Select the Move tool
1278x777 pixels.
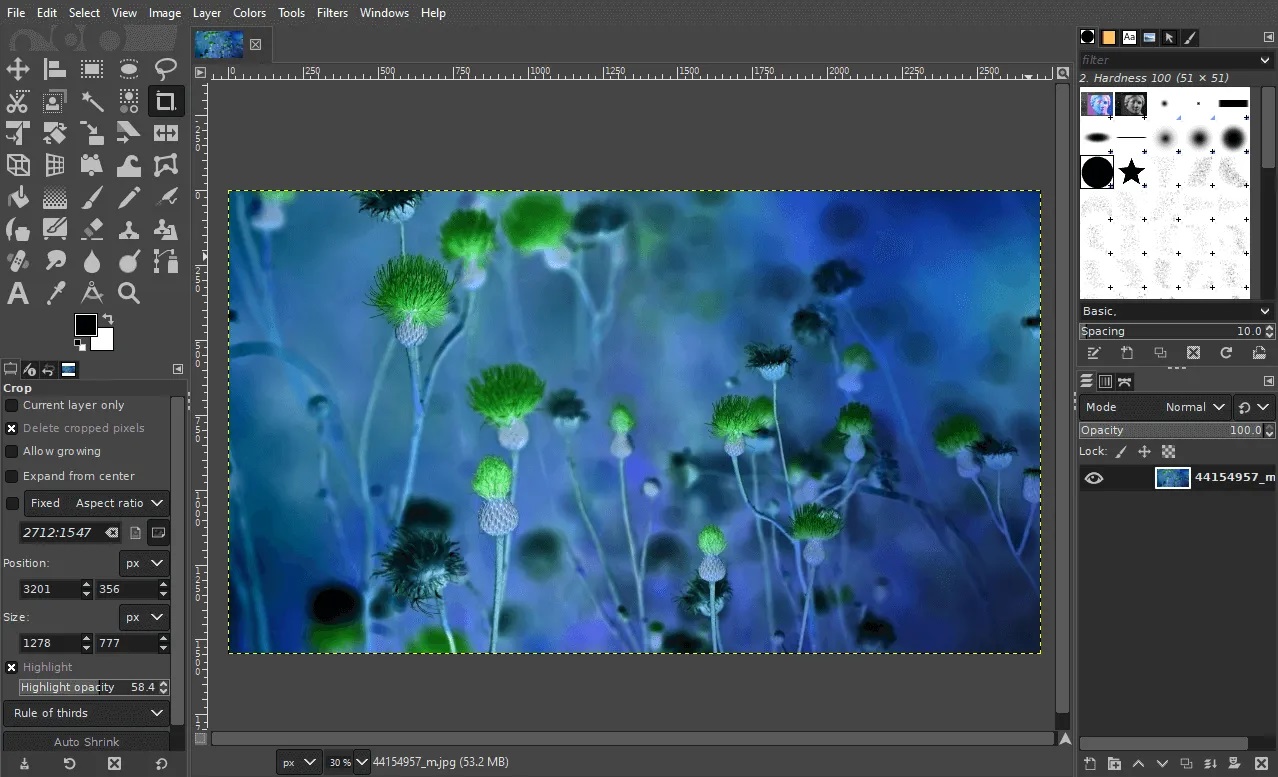tap(18, 68)
